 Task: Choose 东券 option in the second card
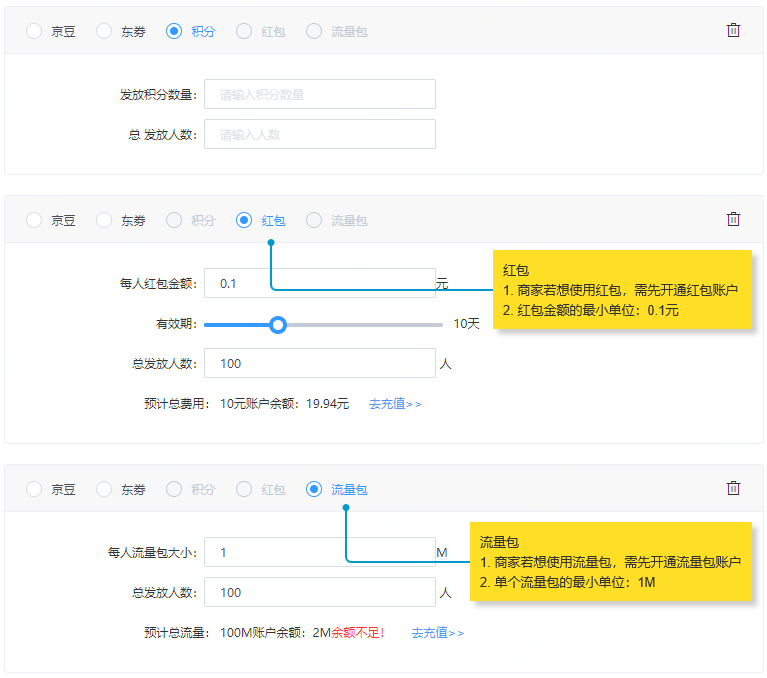coord(104,220)
